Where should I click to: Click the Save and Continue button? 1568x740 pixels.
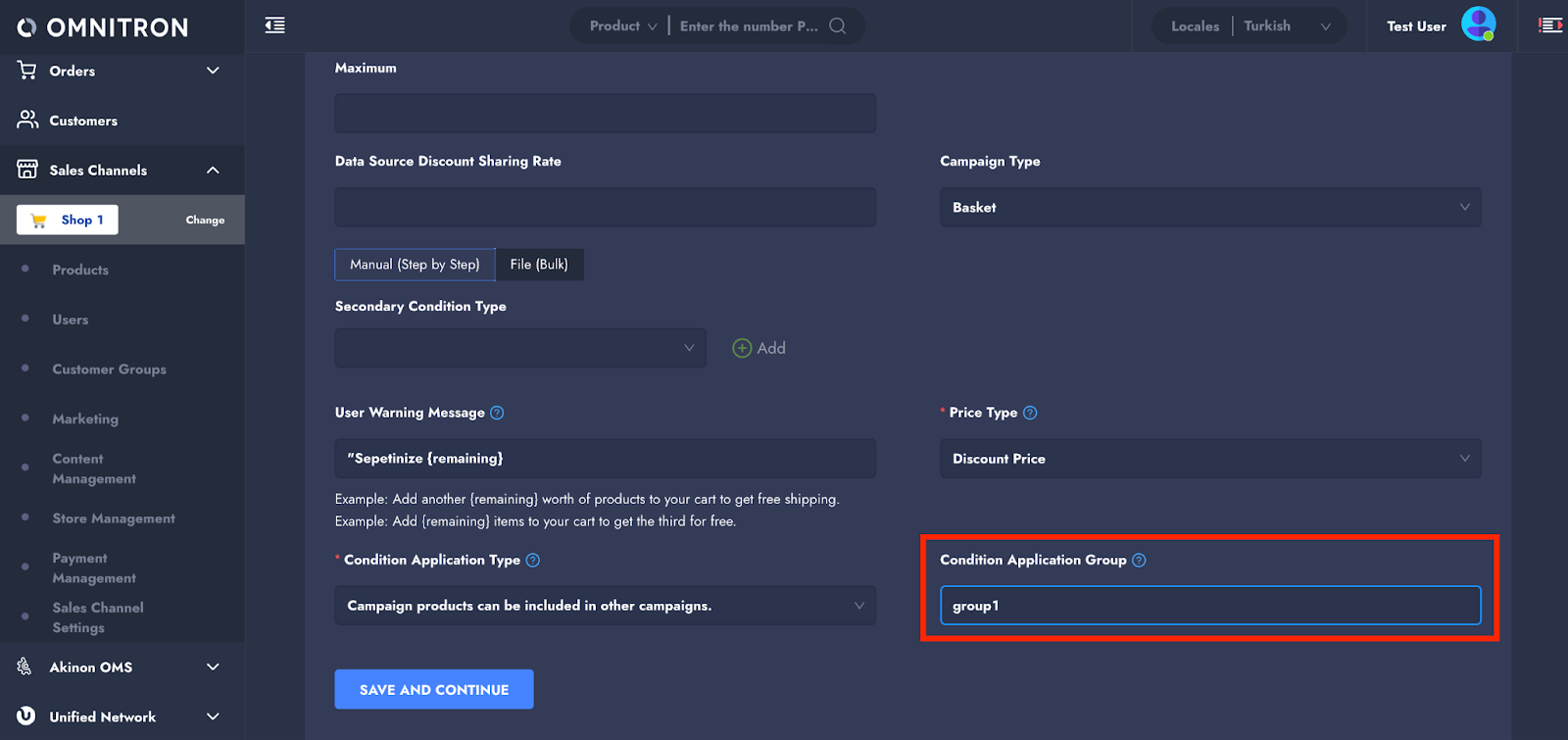click(434, 689)
